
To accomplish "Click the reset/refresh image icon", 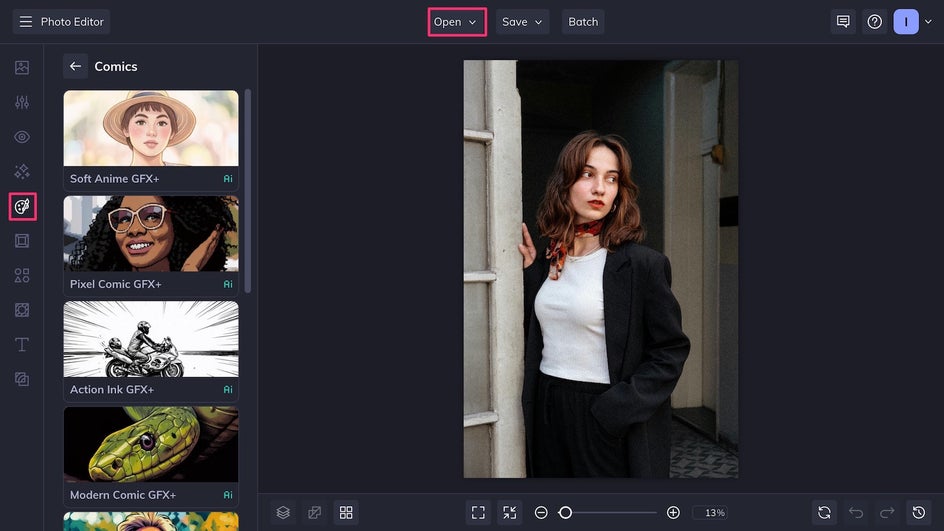I will click(x=824, y=512).
